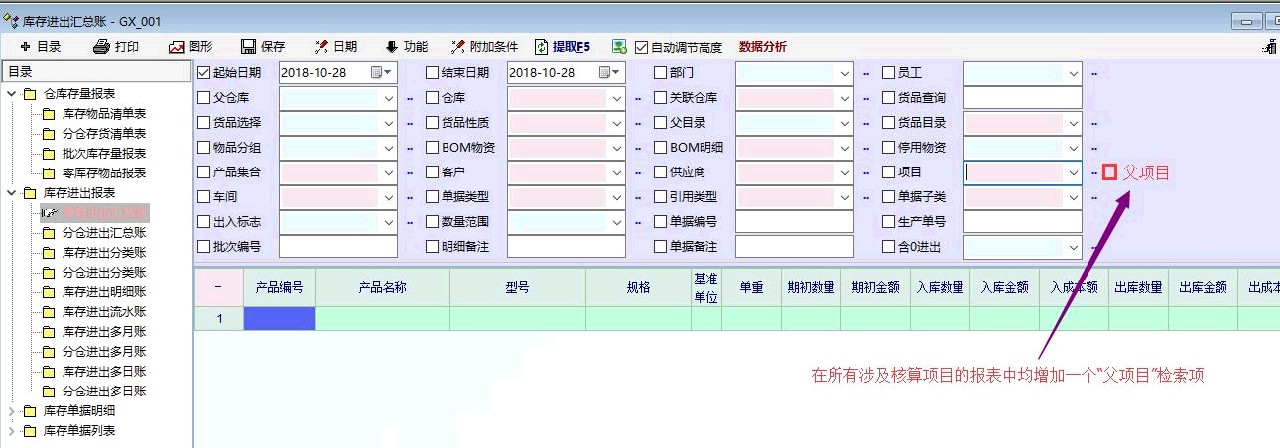Click the 打印 (Print) toolbar icon
Screen dimensions: 1280x448
101,47
